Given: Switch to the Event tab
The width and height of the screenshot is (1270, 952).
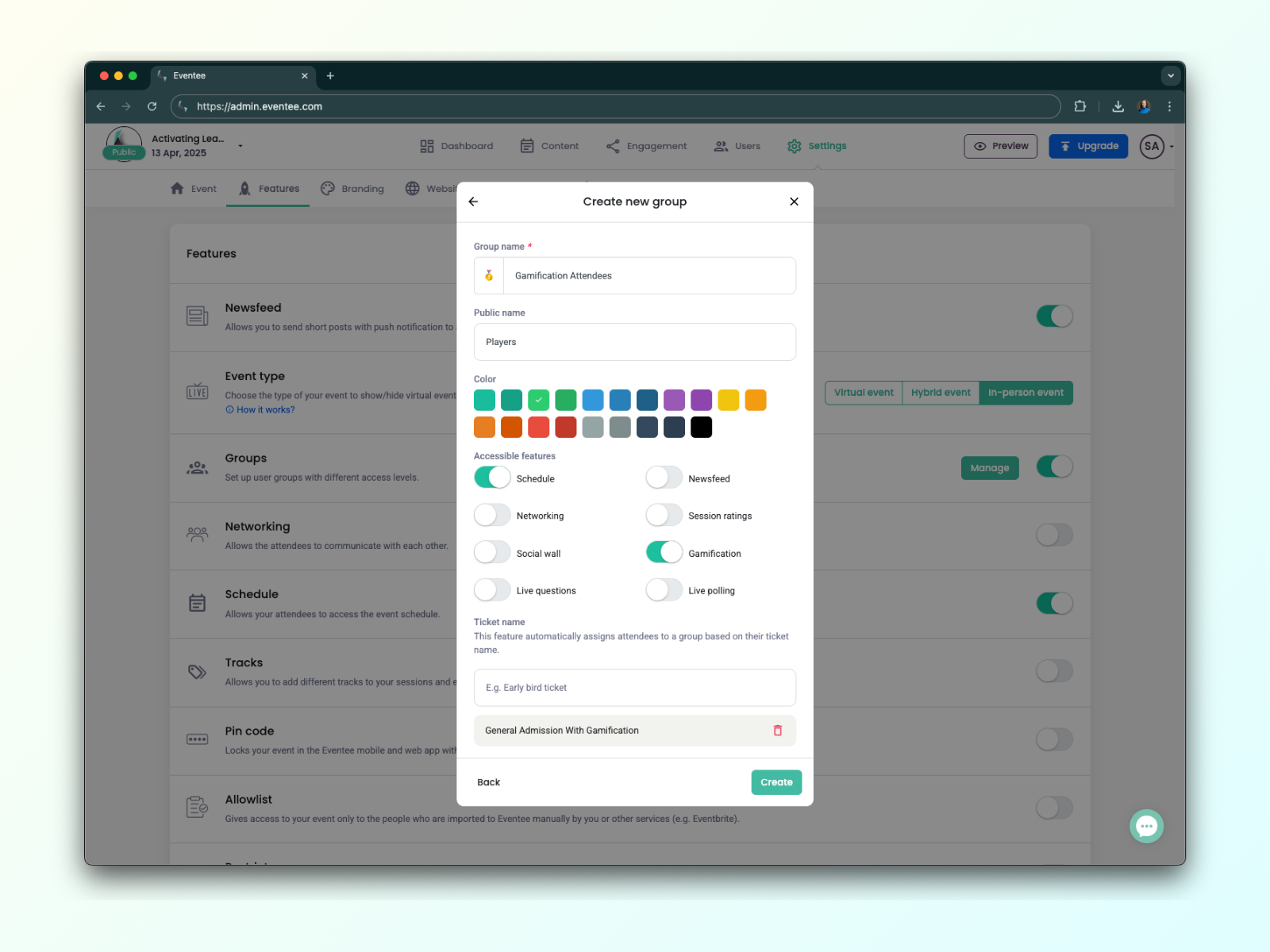Looking at the screenshot, I should [x=193, y=189].
